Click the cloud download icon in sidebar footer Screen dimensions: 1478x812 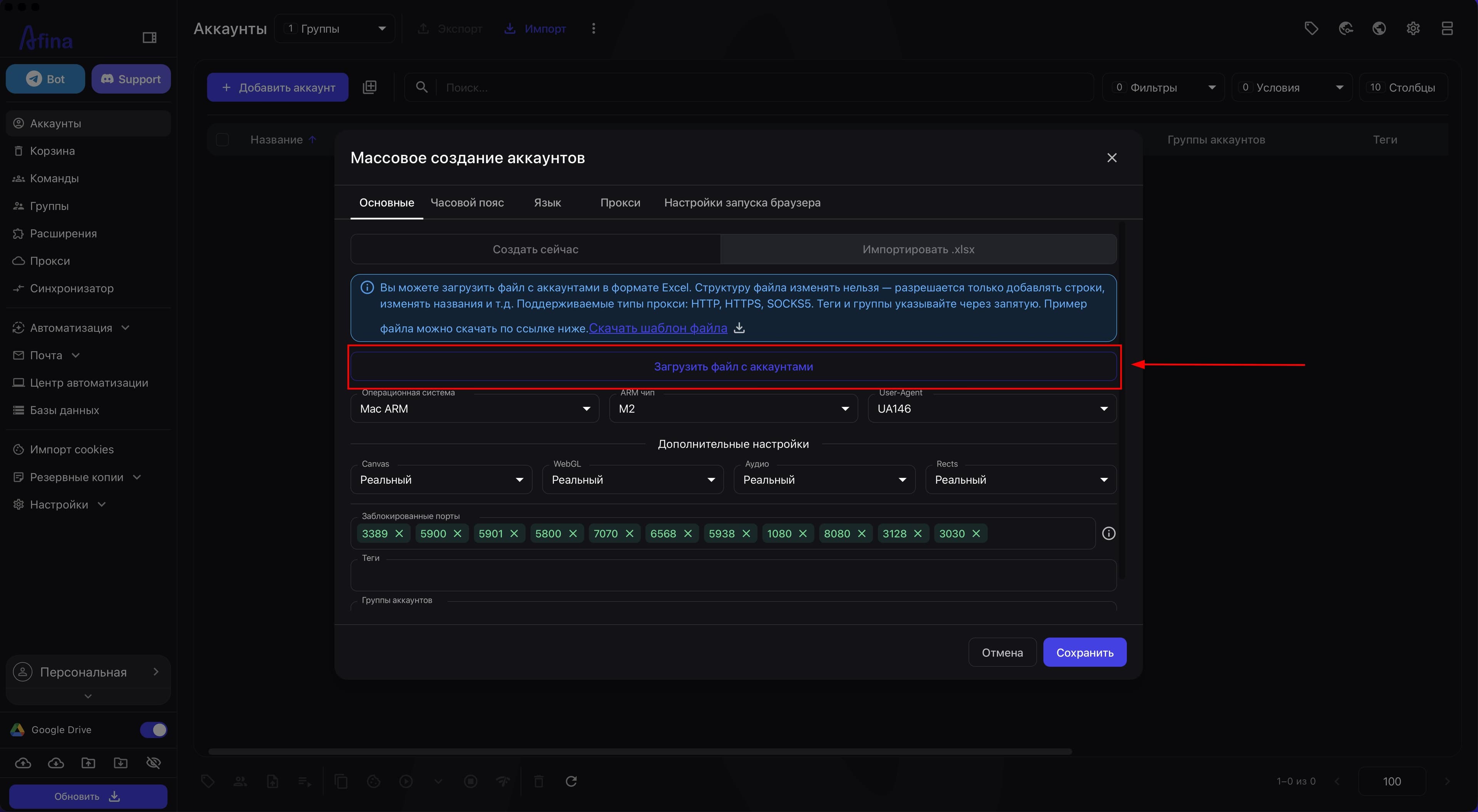tap(56, 763)
